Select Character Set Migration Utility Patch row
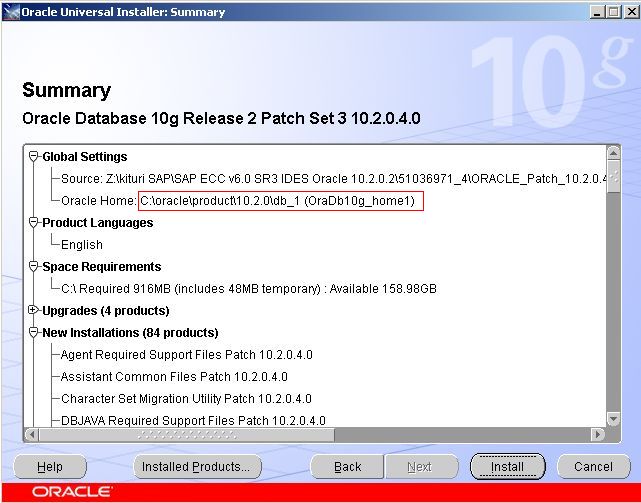641x503 pixels. click(186, 399)
